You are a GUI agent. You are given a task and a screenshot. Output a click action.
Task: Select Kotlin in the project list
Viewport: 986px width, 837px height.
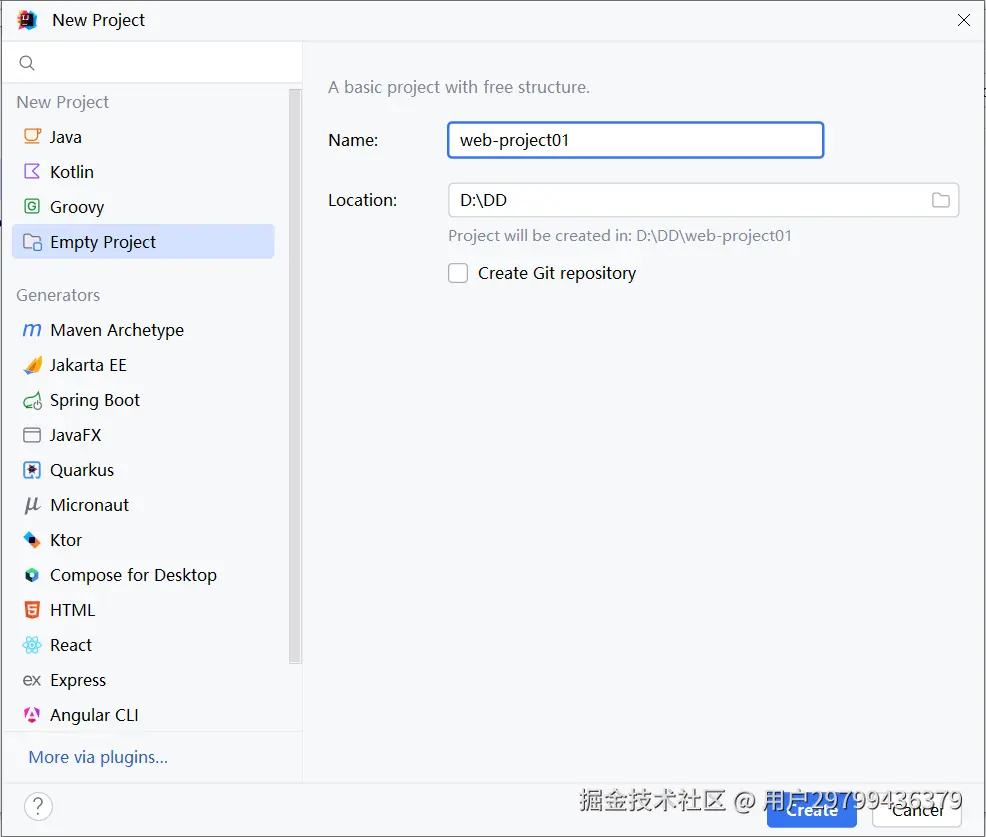point(143,172)
